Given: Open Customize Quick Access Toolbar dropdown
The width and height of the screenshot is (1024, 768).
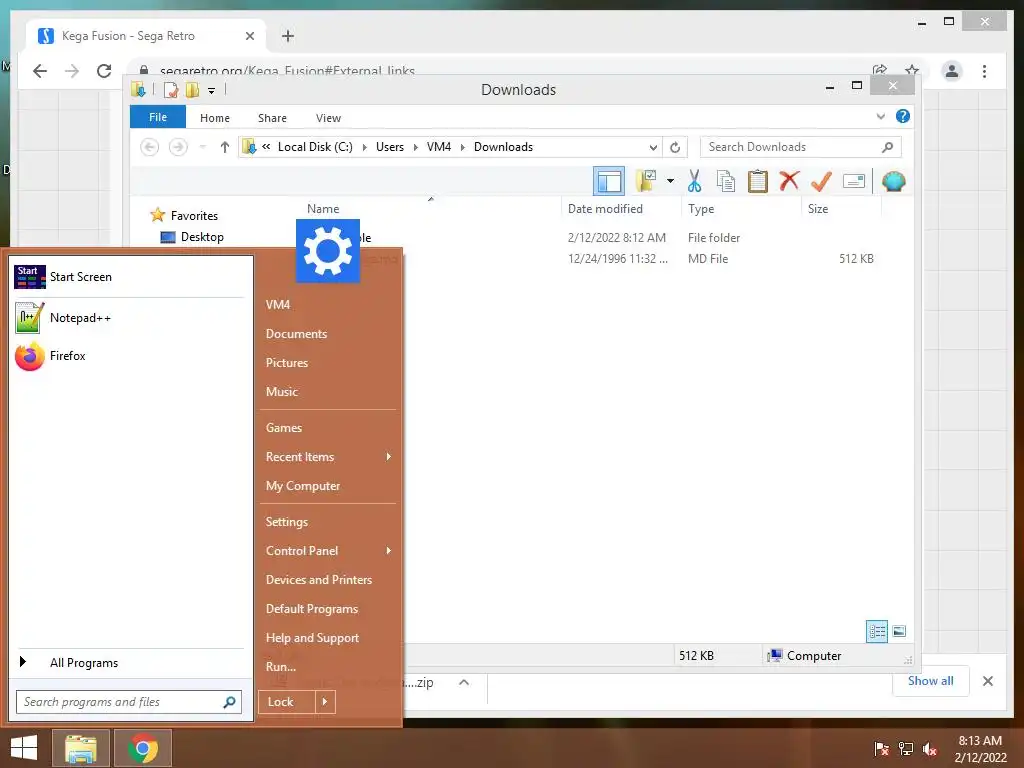Looking at the screenshot, I should point(211,91).
